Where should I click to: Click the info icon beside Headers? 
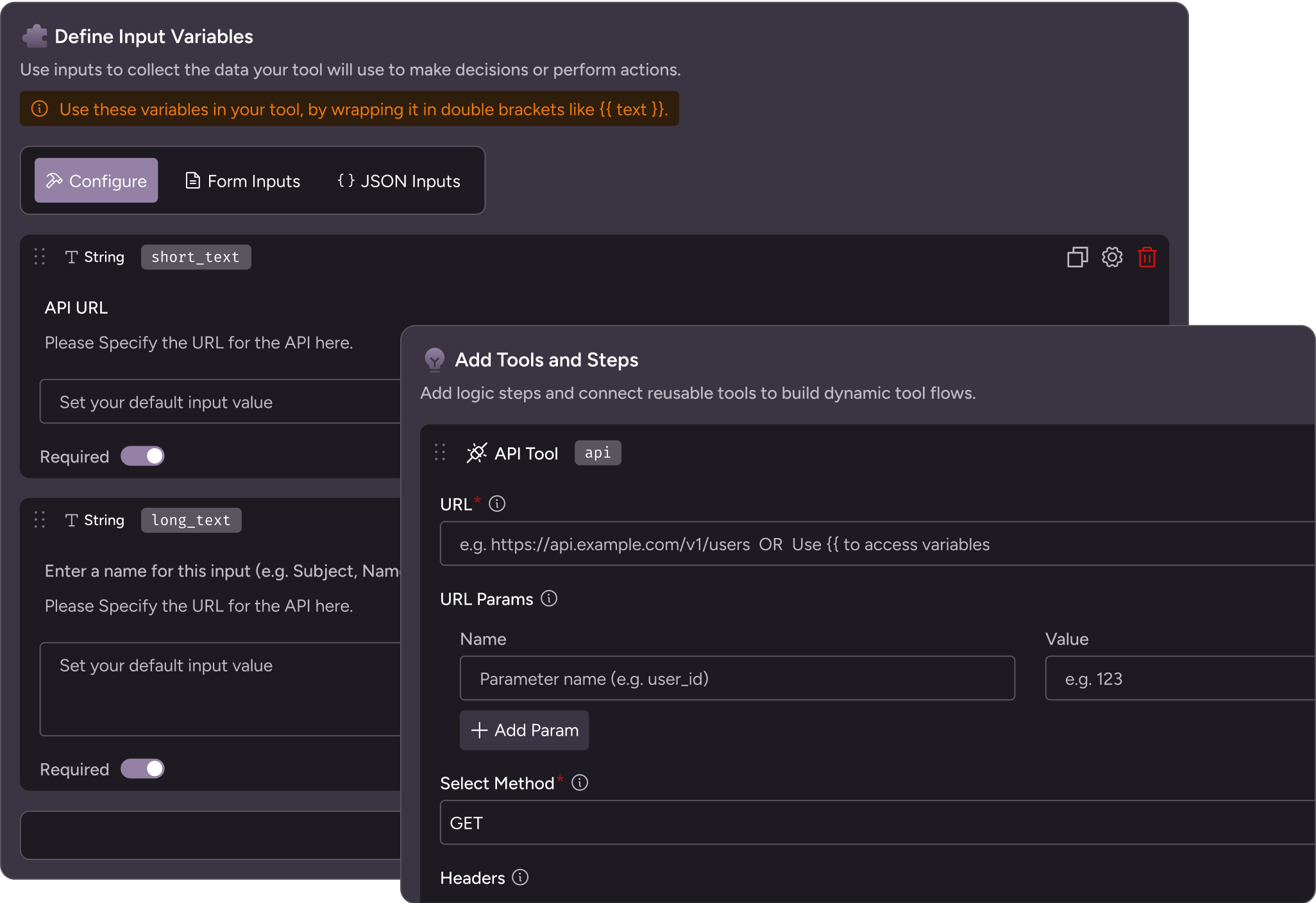(520, 877)
